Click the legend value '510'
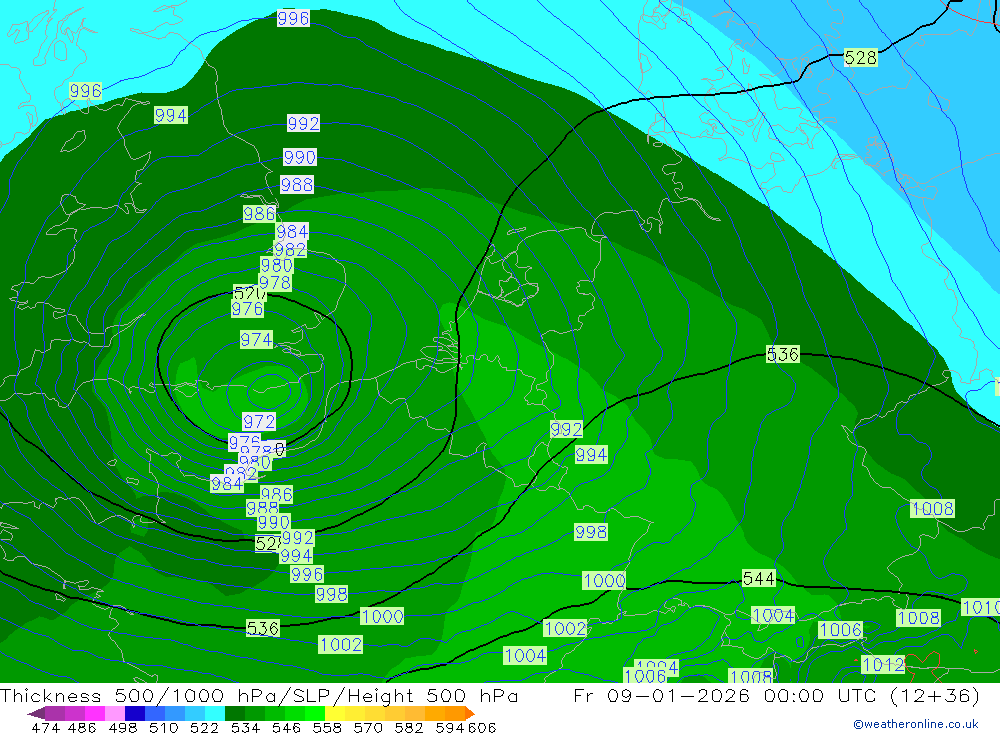Screen dimensions: 1000x733 [163, 727]
